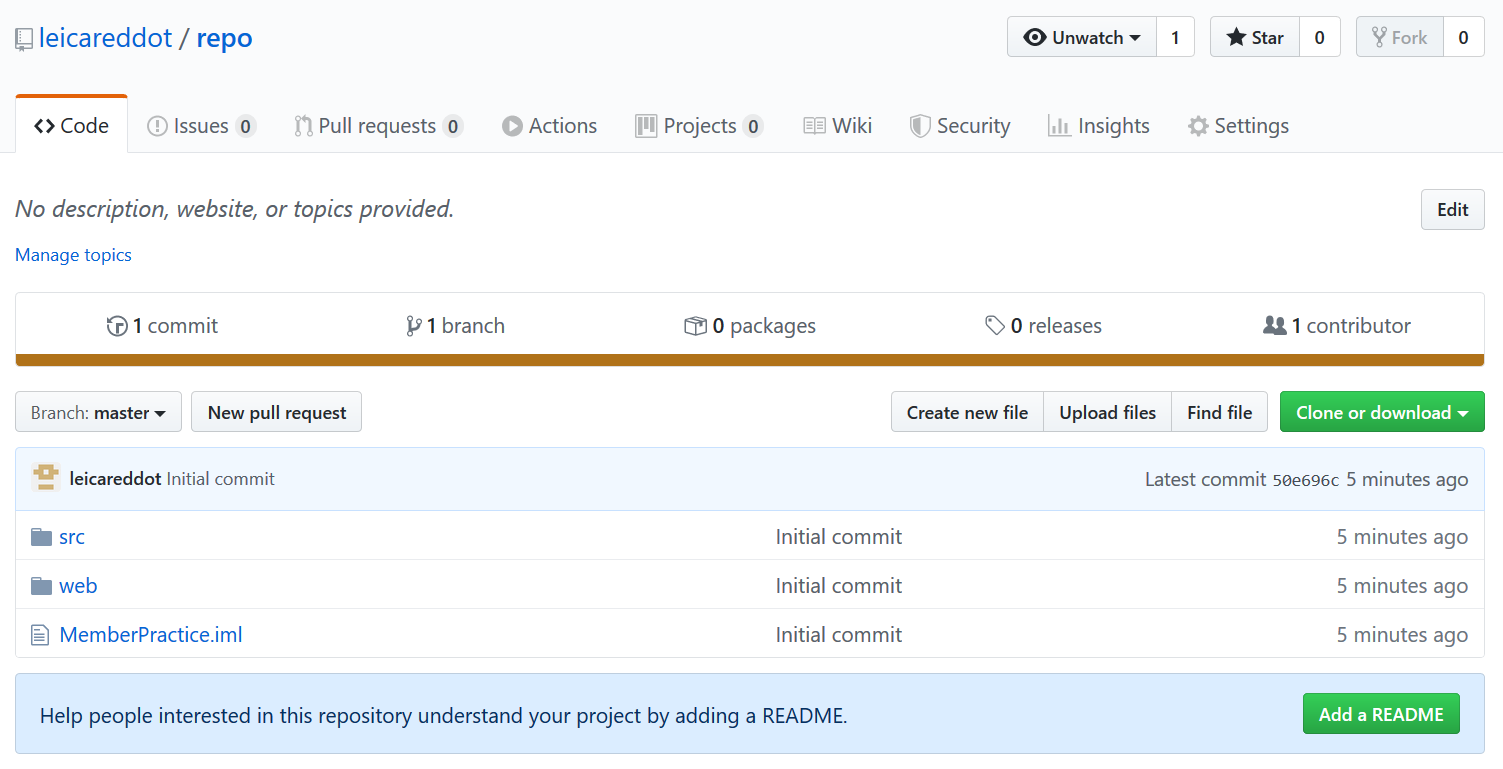This screenshot has width=1503, height=769.
Task: Click Initial commit message in src row
Action: [x=839, y=537]
